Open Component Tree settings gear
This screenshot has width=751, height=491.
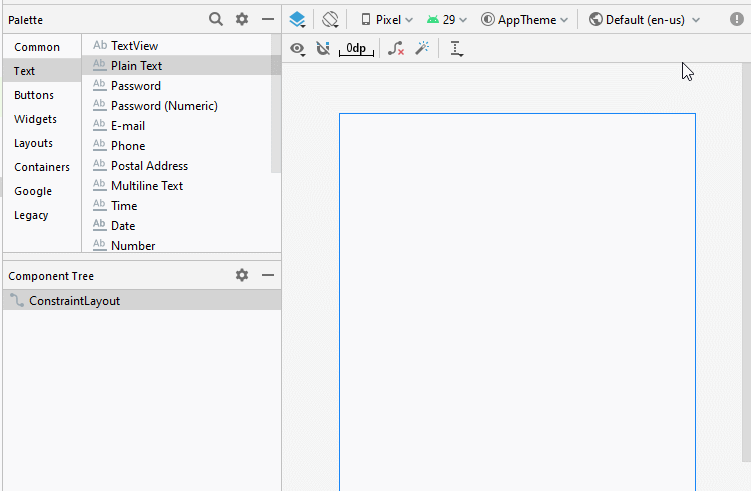coord(242,275)
